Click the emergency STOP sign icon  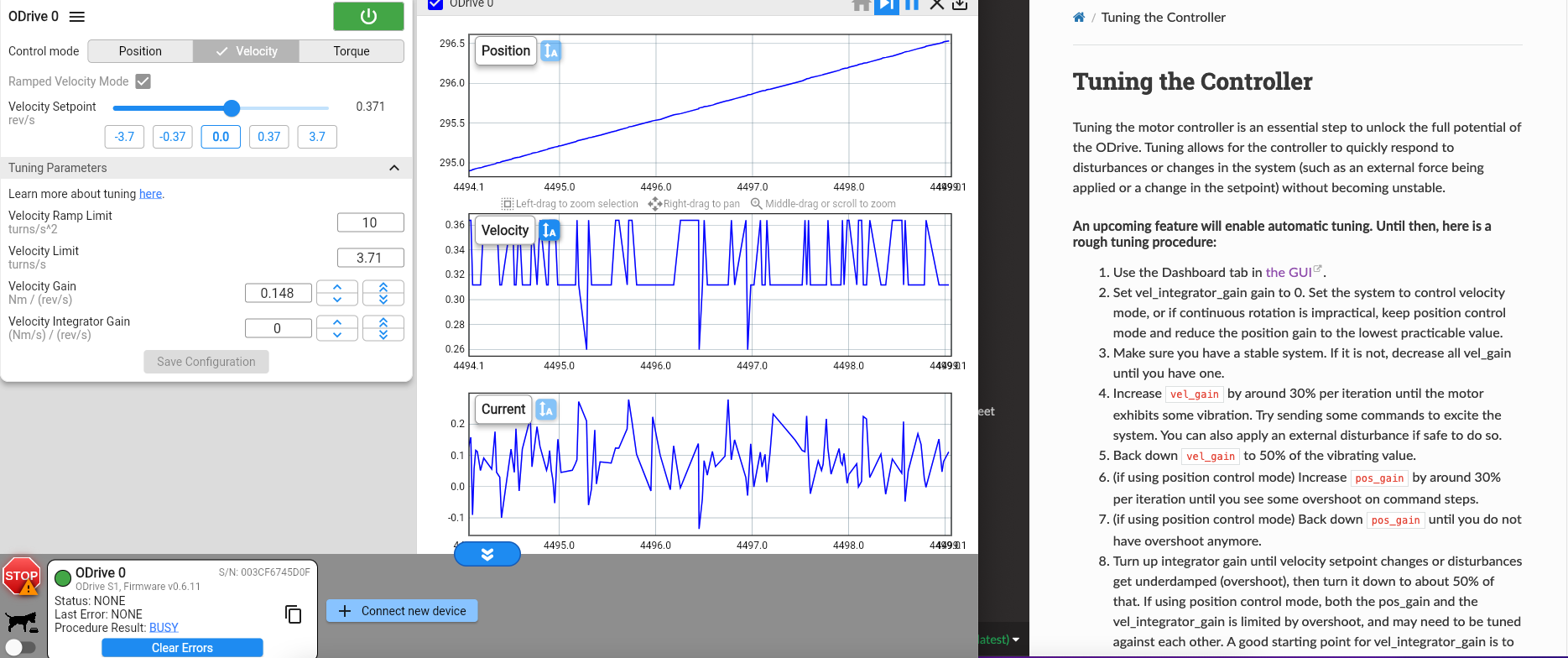21,577
